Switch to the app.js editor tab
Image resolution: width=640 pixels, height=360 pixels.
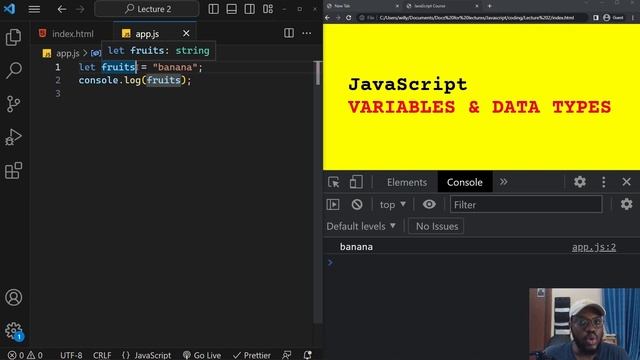[147, 33]
